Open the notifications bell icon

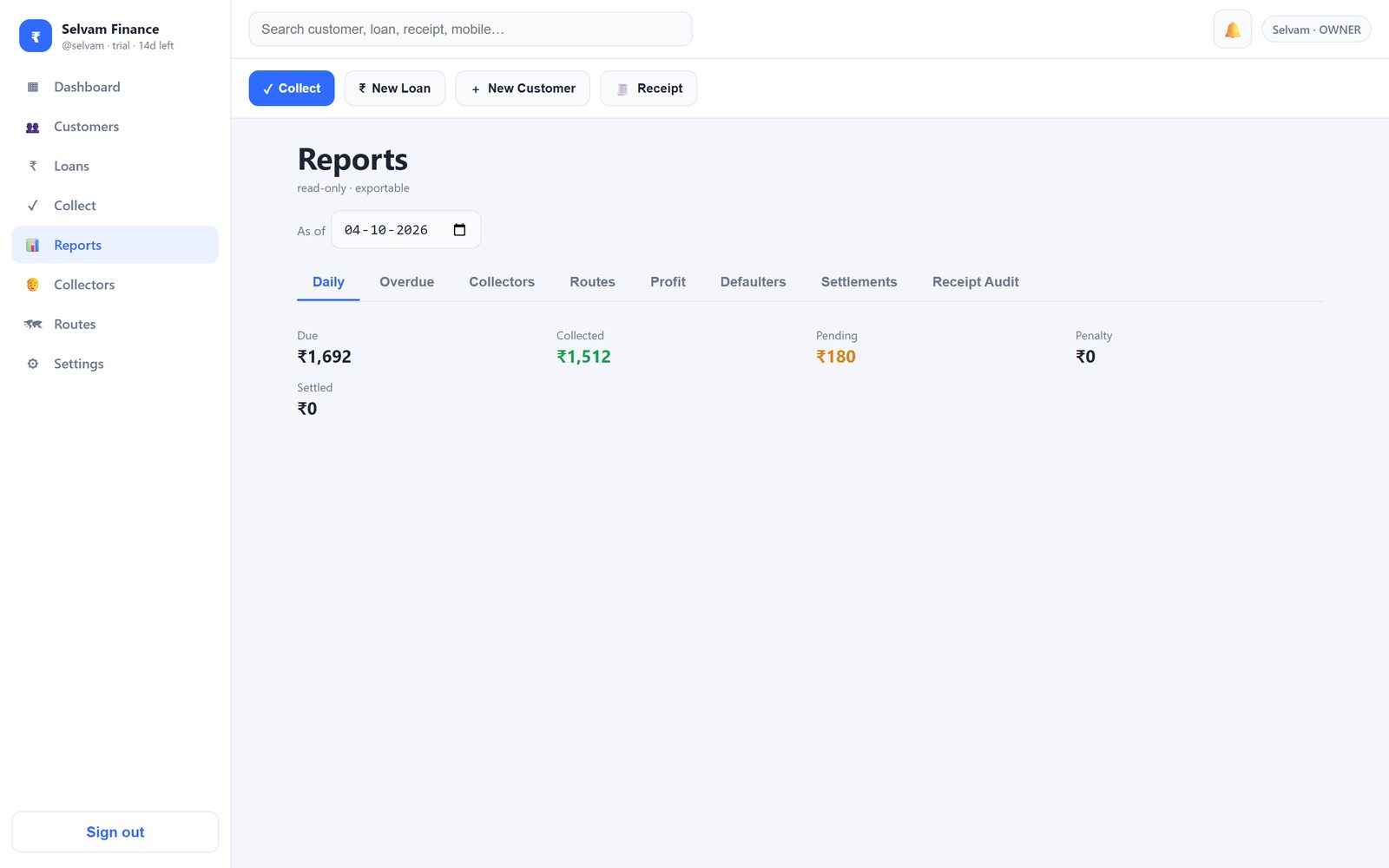pos(1232,30)
